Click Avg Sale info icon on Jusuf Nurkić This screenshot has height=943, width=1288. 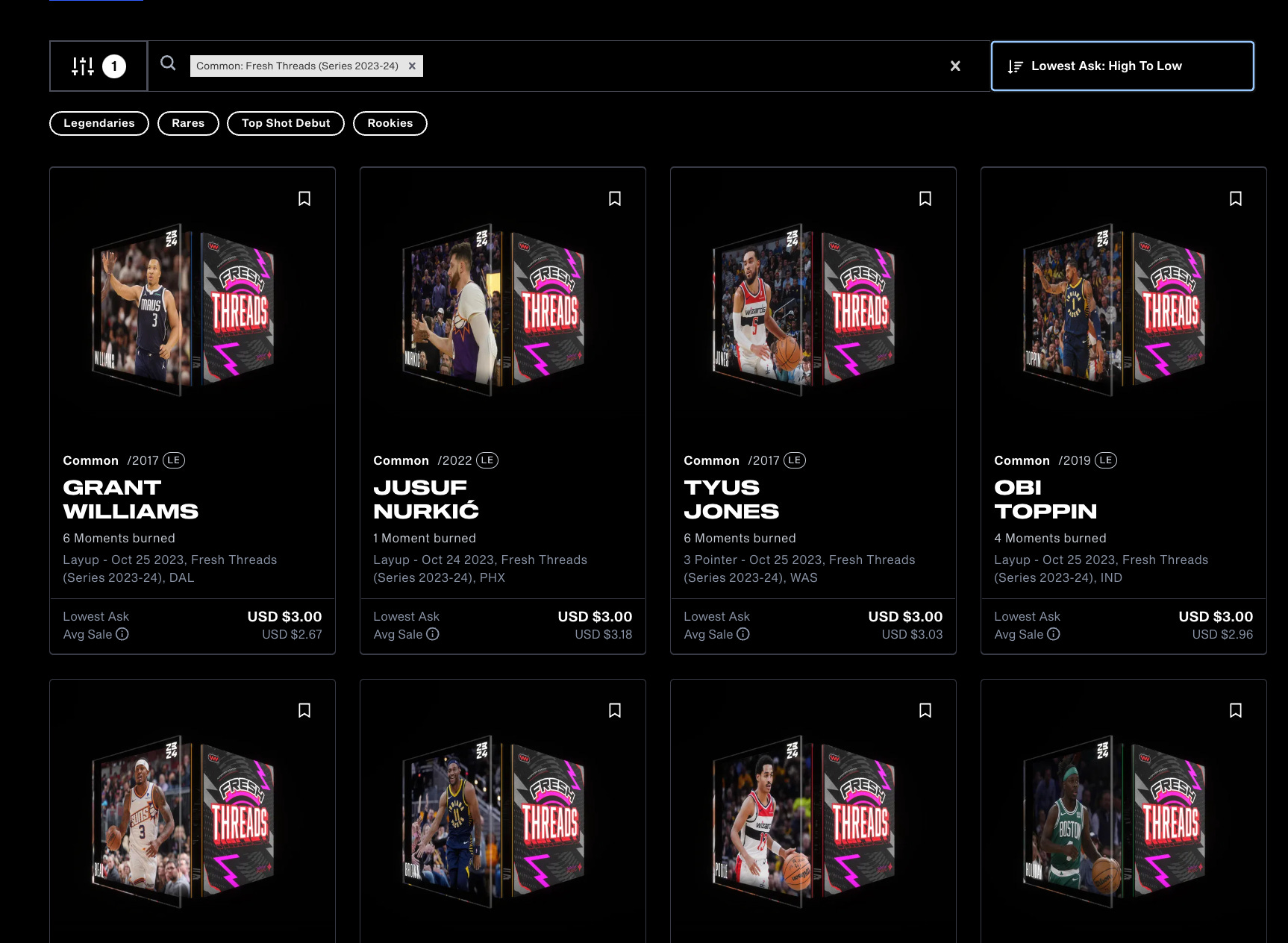click(x=433, y=634)
